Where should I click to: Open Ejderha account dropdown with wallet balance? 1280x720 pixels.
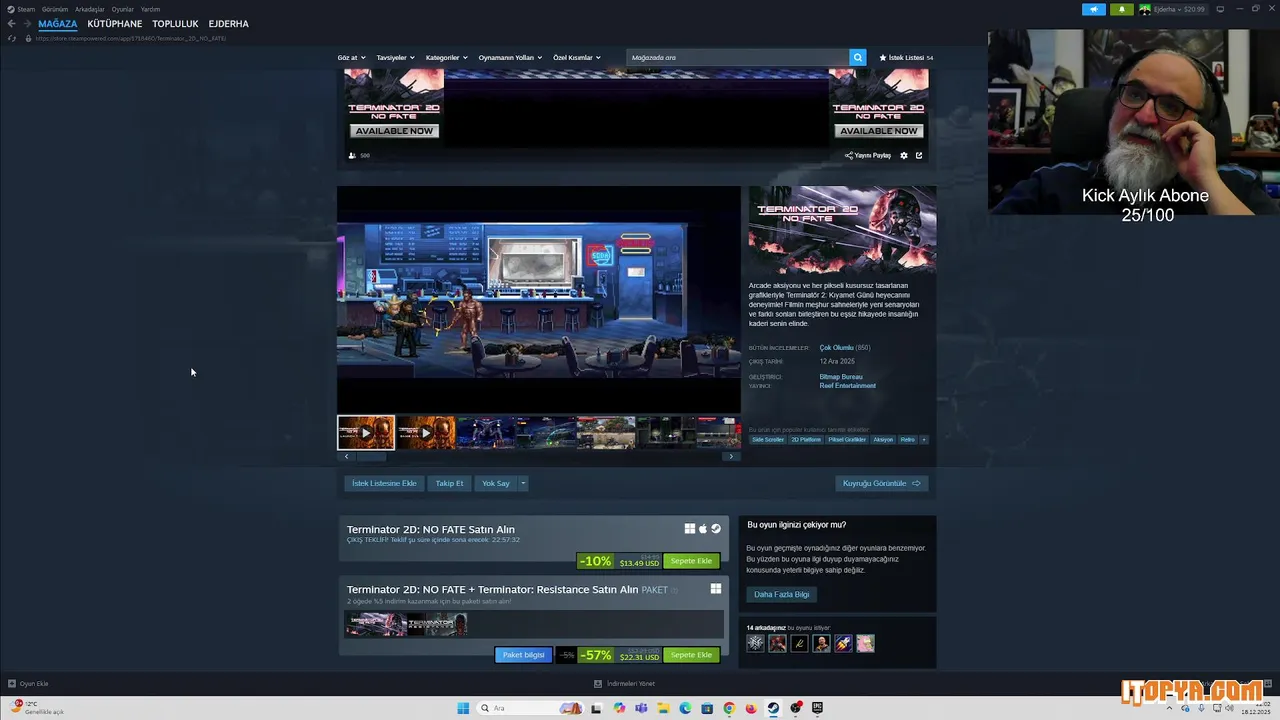(1173, 9)
